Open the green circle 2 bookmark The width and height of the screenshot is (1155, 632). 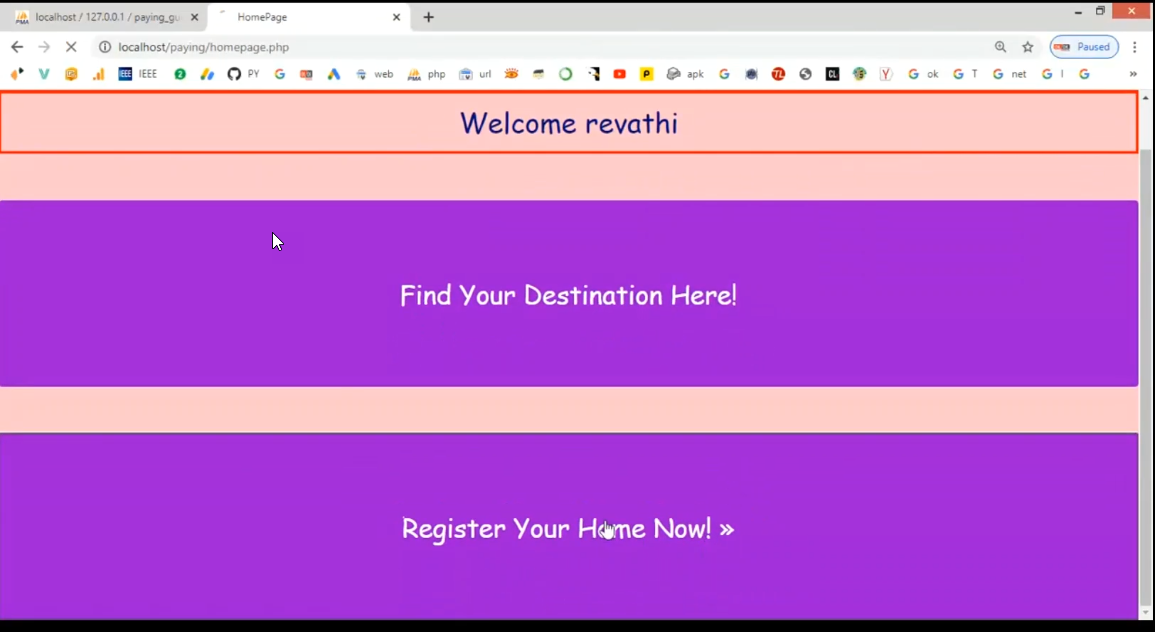pos(180,74)
